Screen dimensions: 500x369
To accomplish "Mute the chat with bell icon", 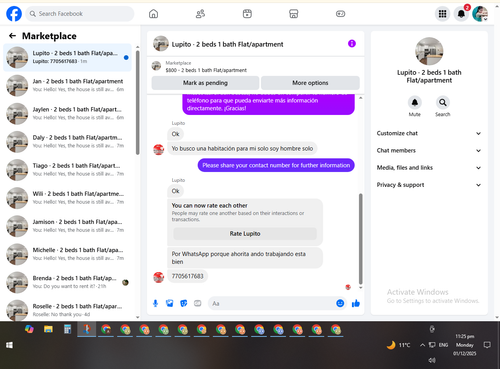I will point(415,103).
